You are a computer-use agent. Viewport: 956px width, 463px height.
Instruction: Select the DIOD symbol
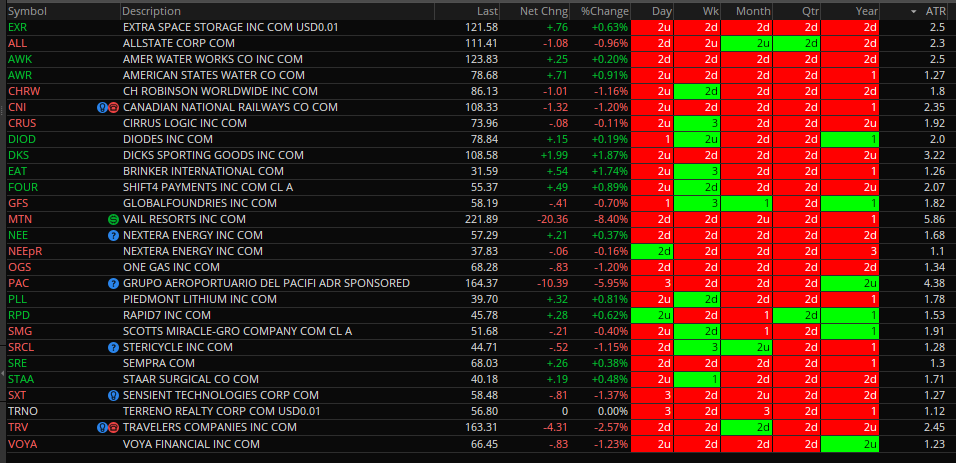(21, 139)
